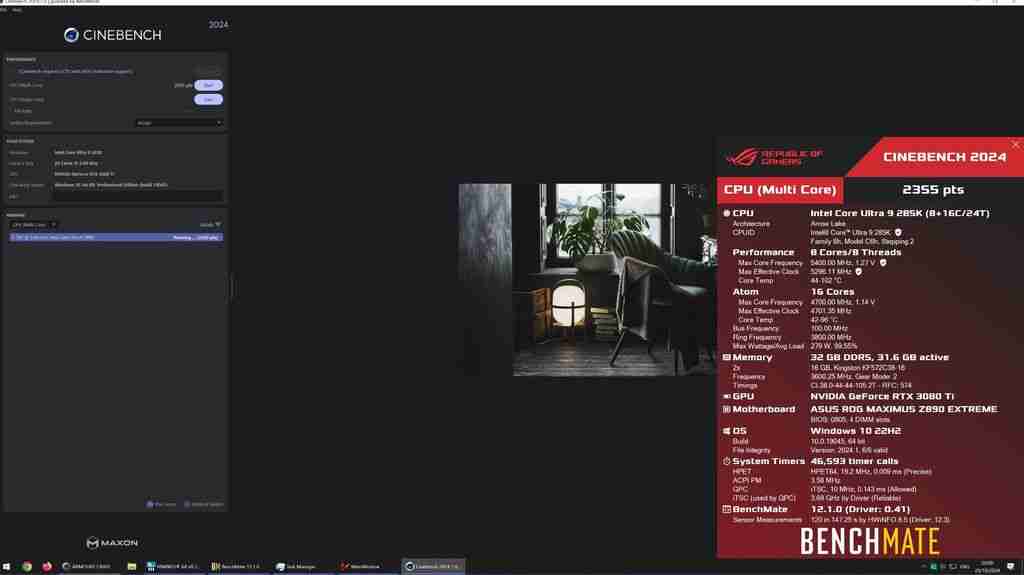Click the Cinebench logo icon
The height and width of the screenshot is (575, 1024).
tap(71, 35)
